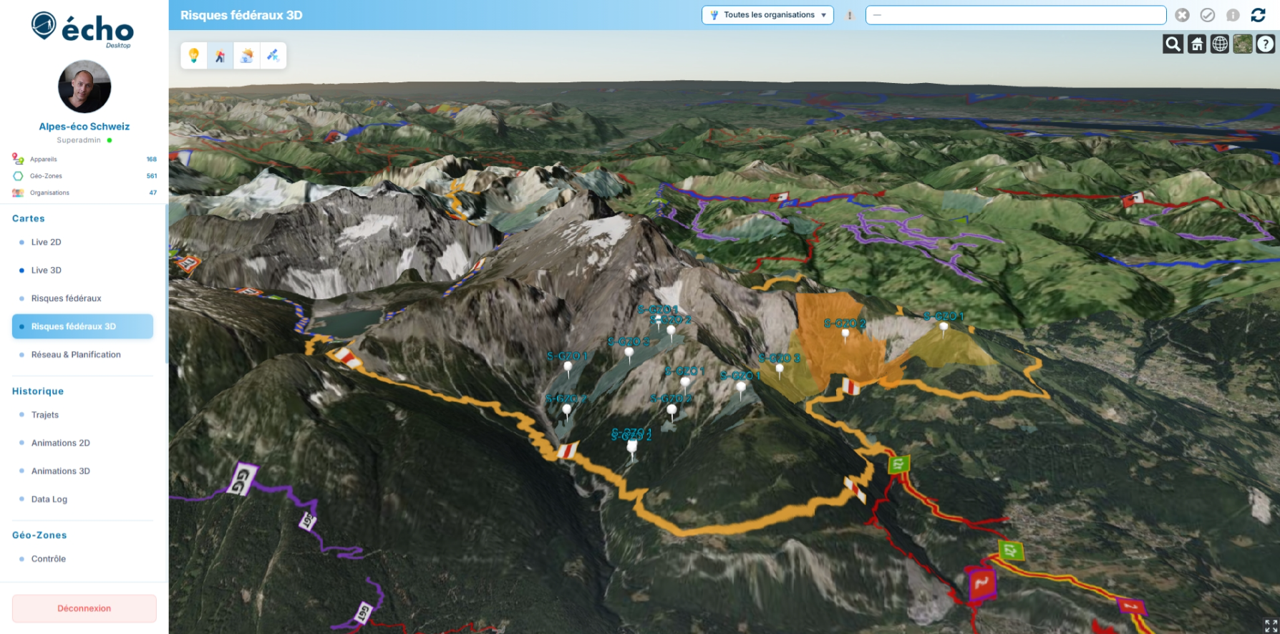The image size is (1280, 634).
Task: Open the 'Toutes les organisations' dropdown
Action: 768,15
